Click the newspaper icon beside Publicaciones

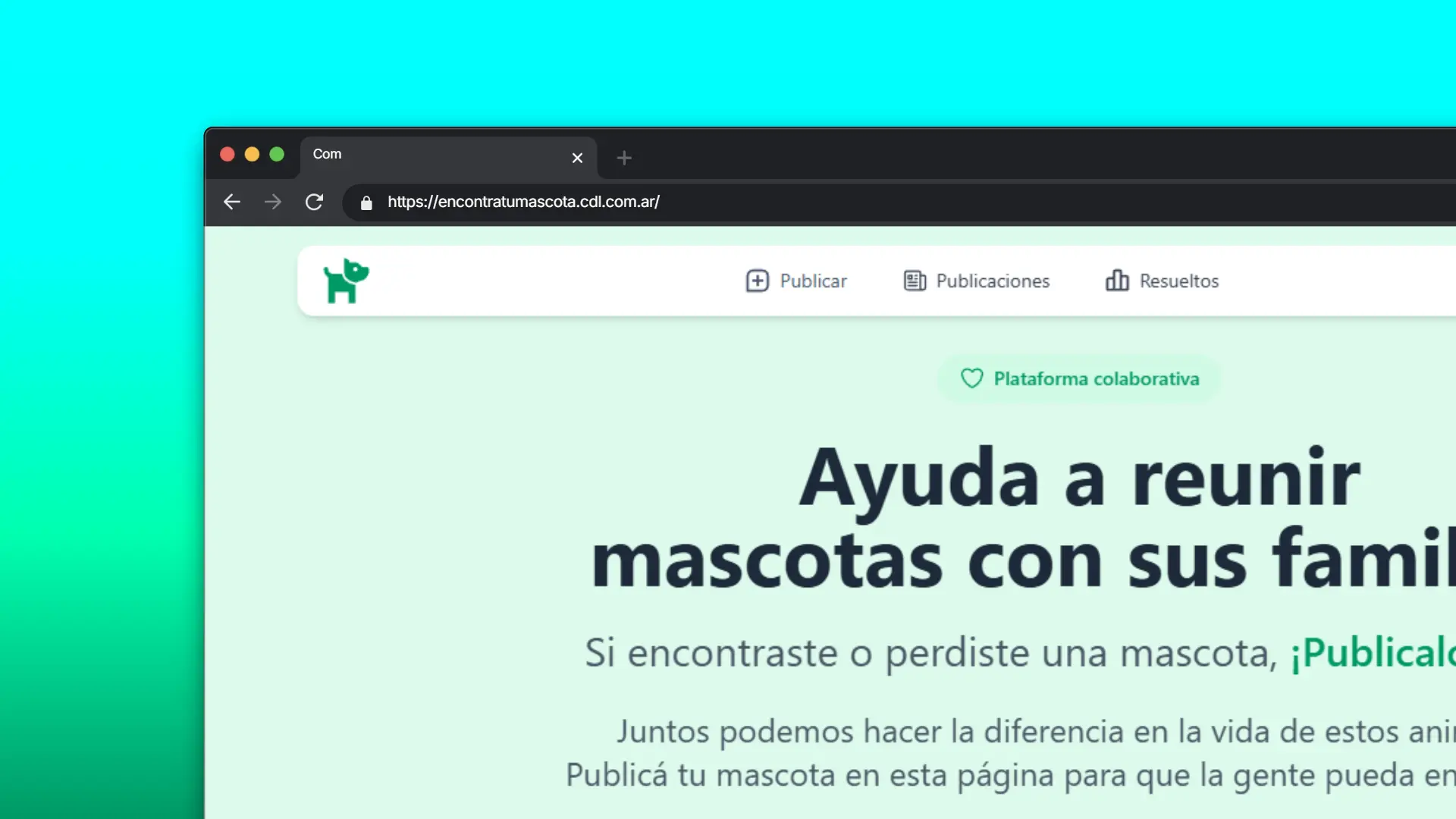click(915, 281)
